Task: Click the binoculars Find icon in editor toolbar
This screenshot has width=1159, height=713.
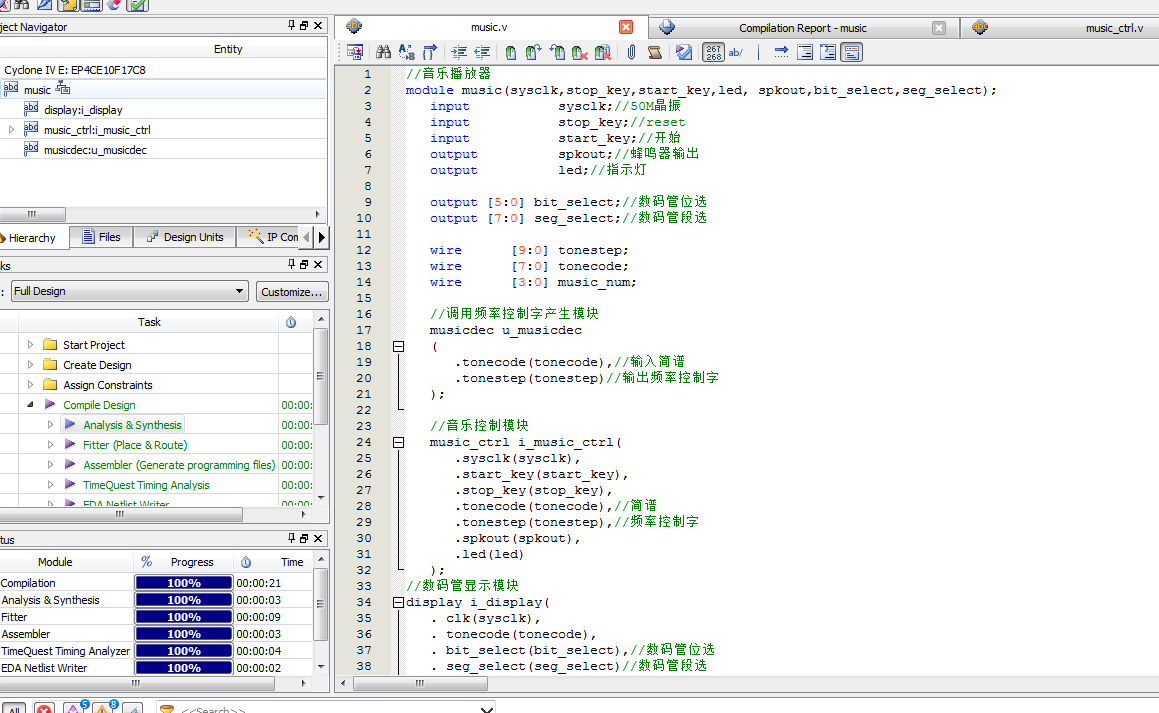Action: click(383, 52)
